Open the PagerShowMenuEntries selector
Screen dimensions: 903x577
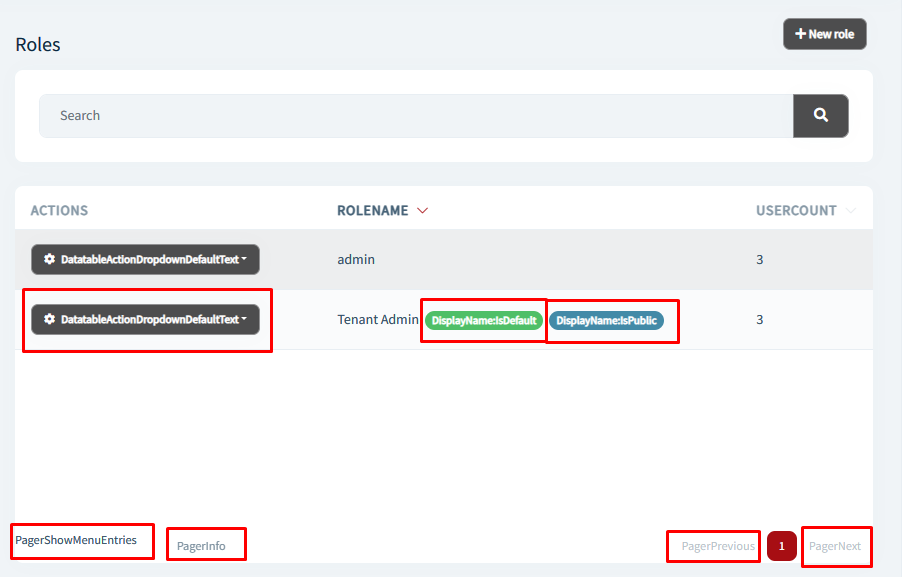(x=76, y=541)
